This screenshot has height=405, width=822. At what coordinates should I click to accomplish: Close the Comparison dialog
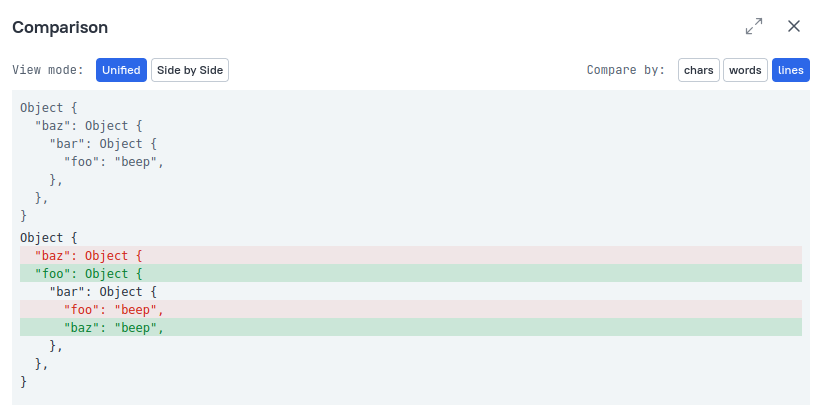[x=794, y=26]
